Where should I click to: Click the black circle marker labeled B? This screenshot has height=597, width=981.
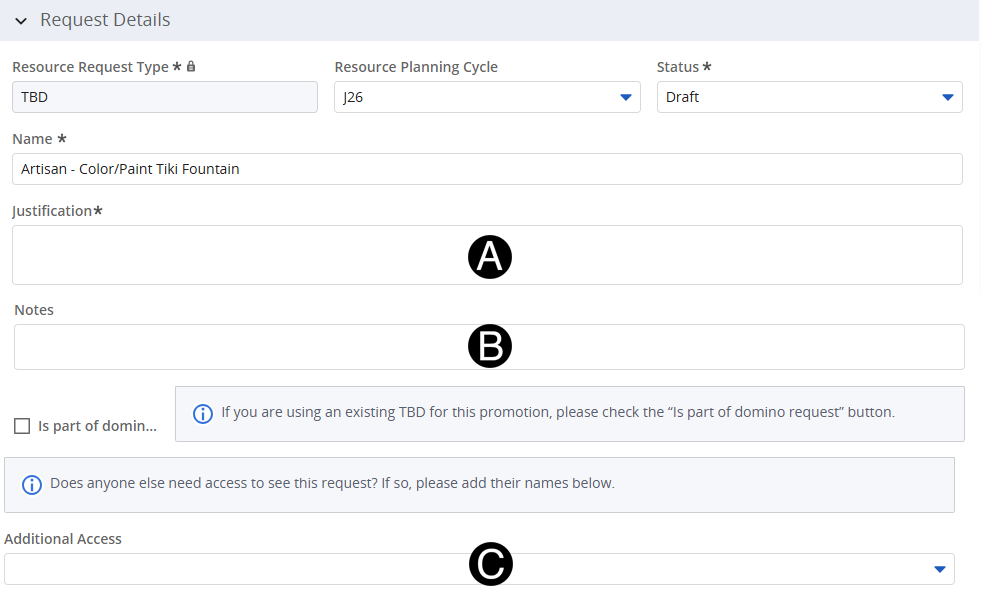click(490, 346)
